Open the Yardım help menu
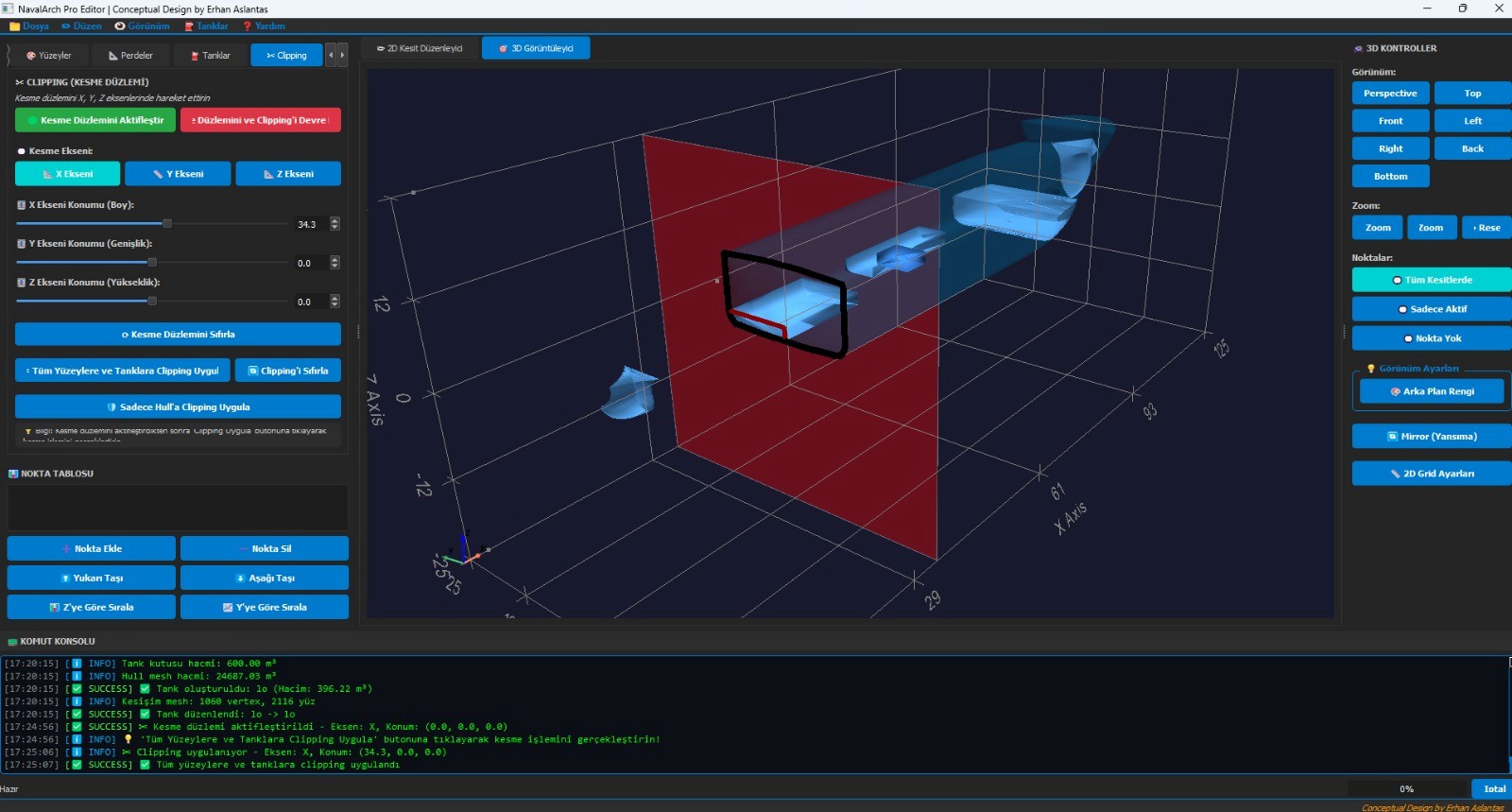This screenshot has height=812, width=1512. pos(264,26)
